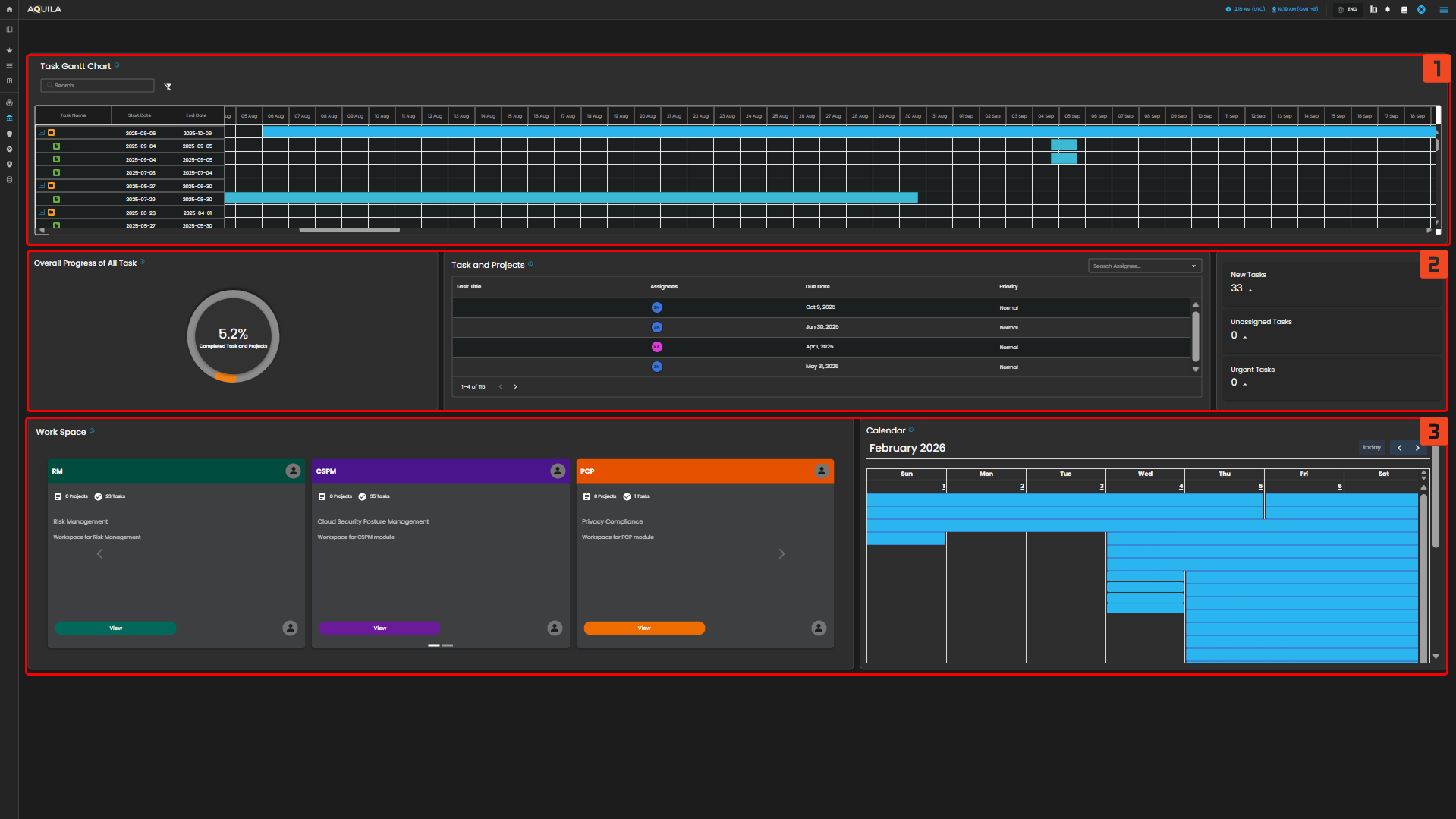Click the Gantt chart search field
The width and height of the screenshot is (1456, 819).
coord(99,86)
